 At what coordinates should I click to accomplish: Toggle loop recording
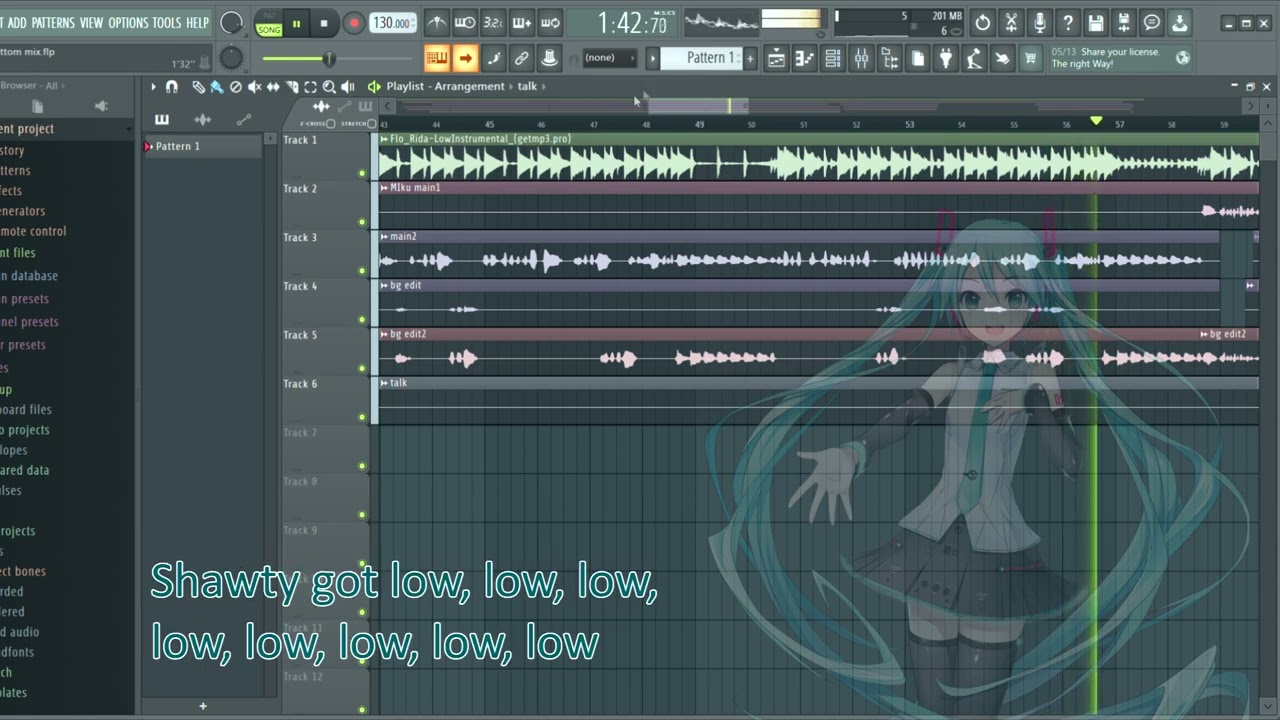(550, 23)
